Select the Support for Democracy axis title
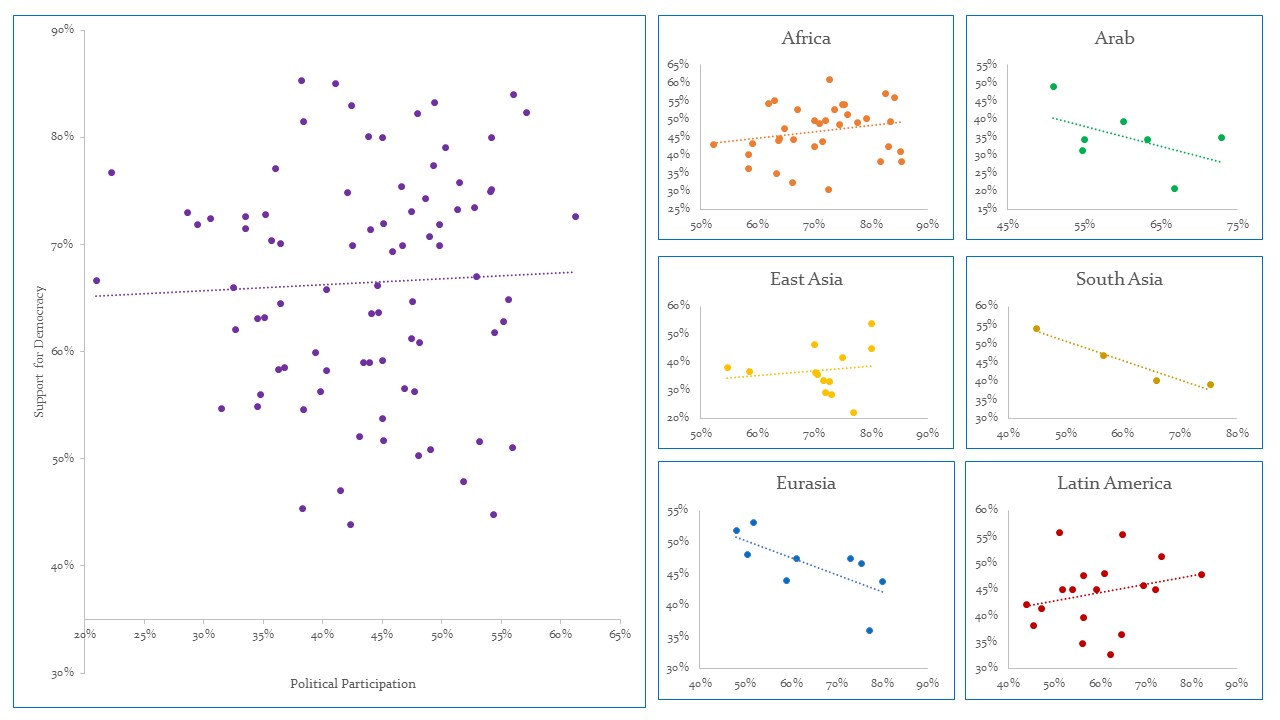 (41, 351)
